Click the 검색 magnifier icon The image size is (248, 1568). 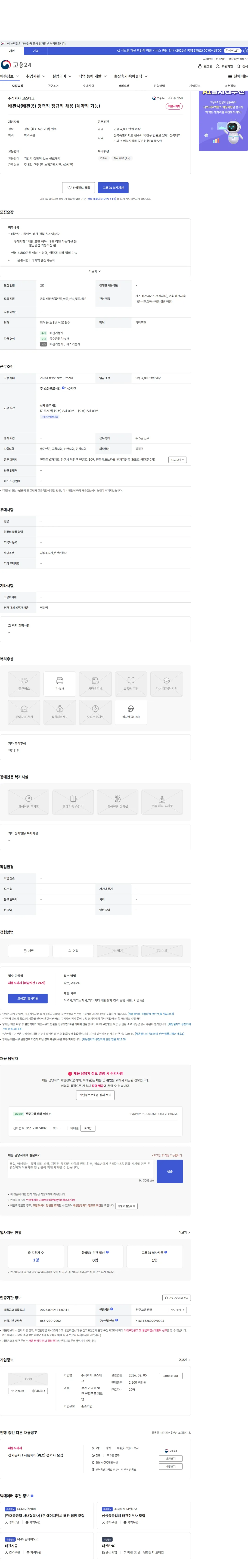point(242,66)
